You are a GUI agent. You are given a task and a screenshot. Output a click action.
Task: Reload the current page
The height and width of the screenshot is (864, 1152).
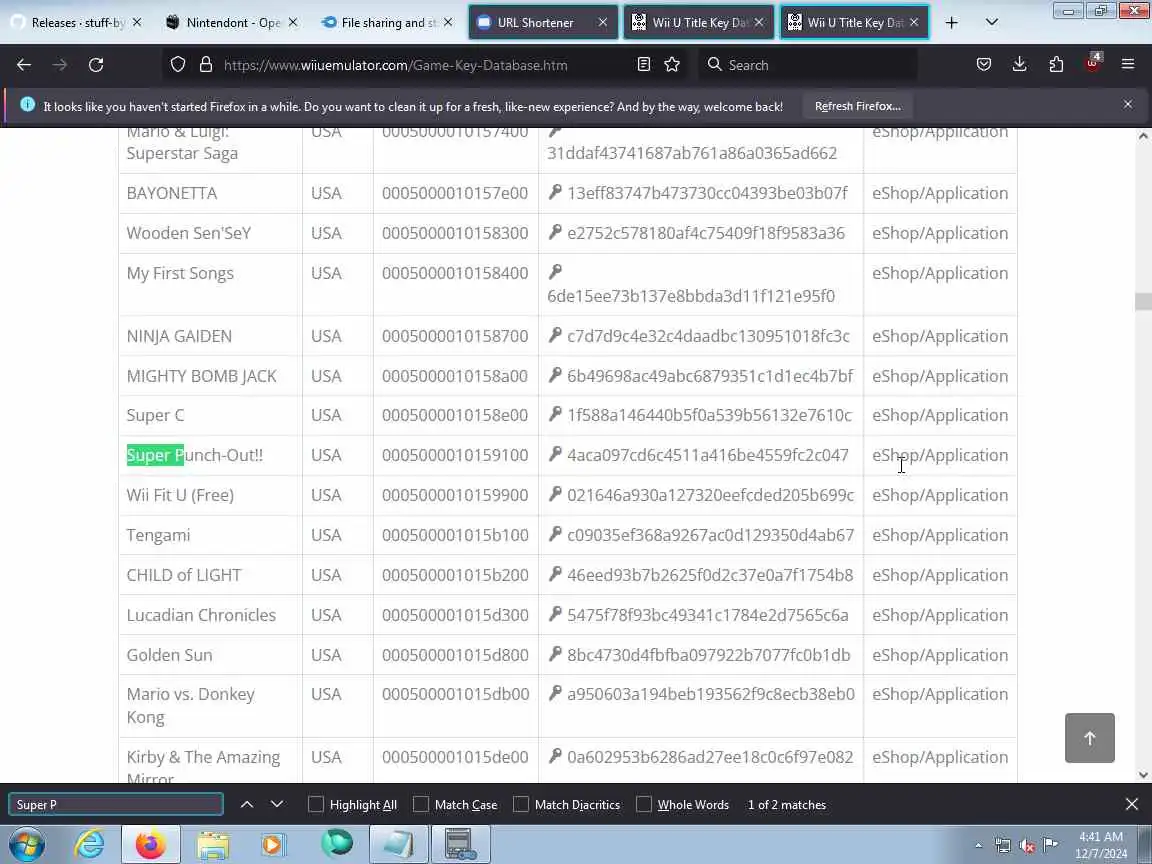(x=96, y=65)
